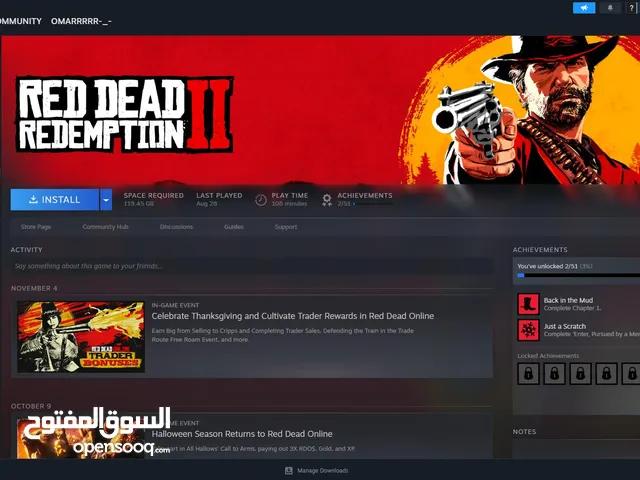Click the achievements gear ribbon icon
Viewport: 640px width, 480px height.
pyautogui.click(x=327, y=200)
